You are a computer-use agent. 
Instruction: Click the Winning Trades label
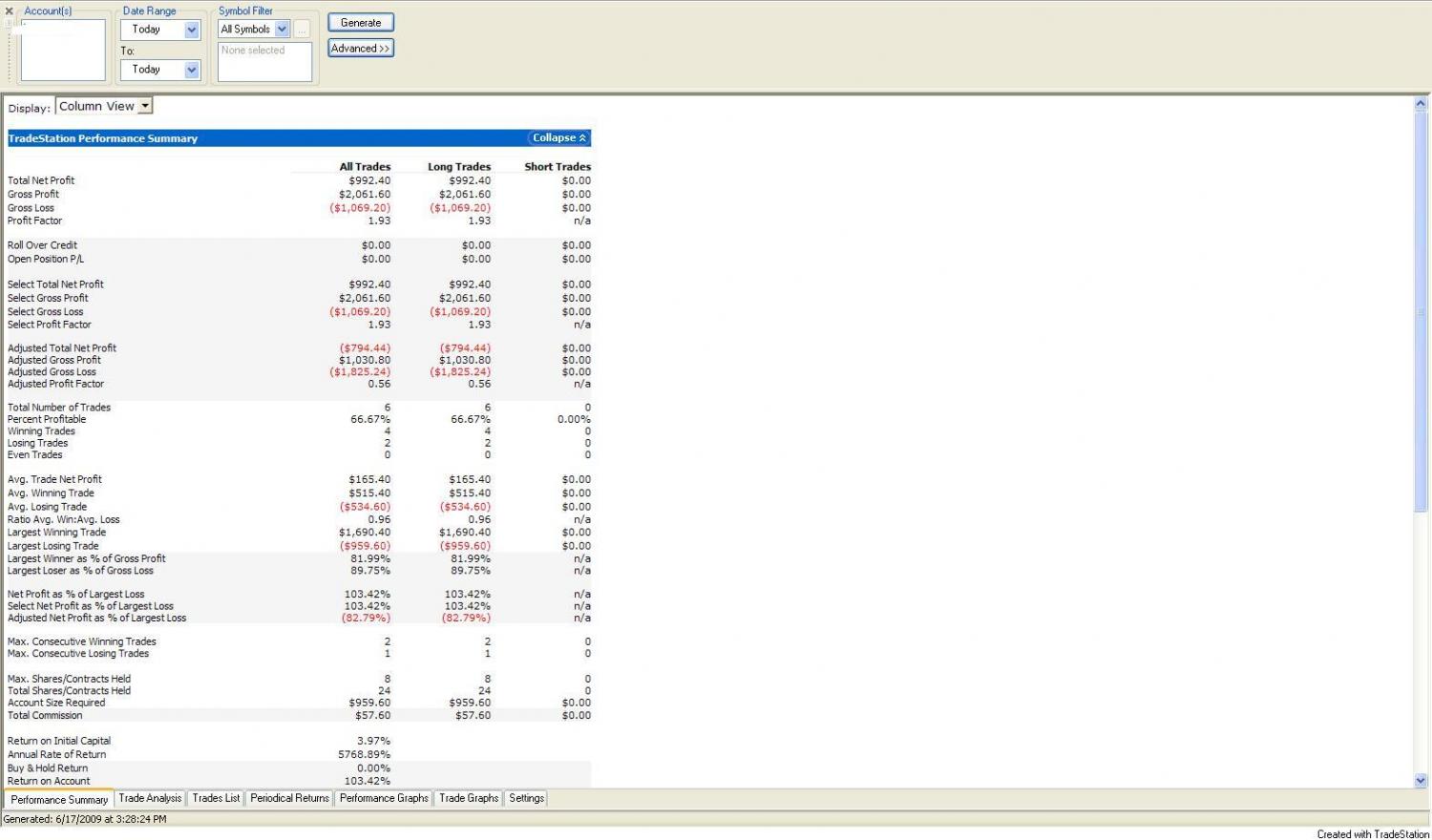41,431
